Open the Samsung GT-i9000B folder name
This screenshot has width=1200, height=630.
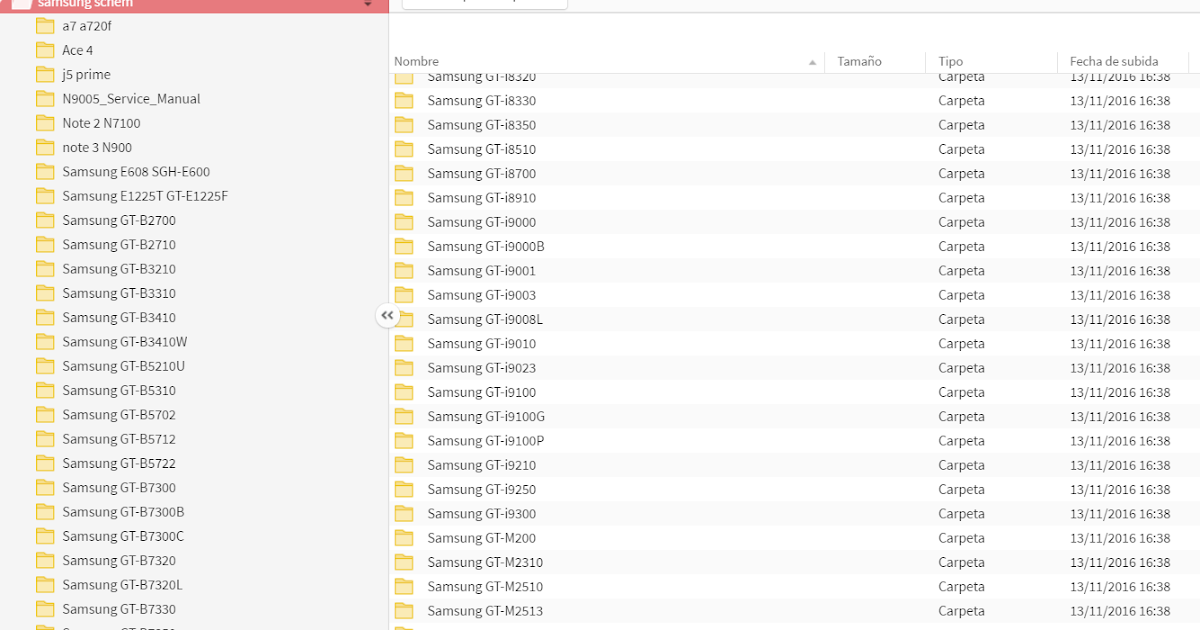click(x=486, y=246)
